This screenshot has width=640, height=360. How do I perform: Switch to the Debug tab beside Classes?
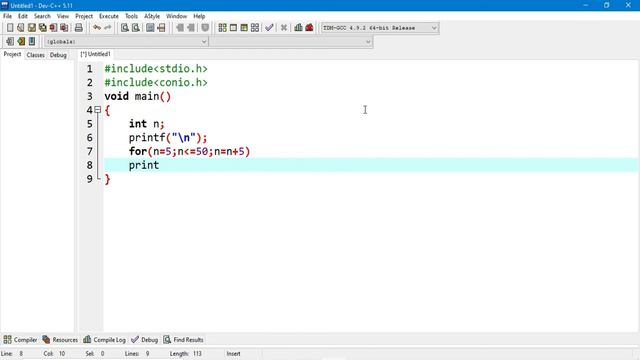point(58,55)
